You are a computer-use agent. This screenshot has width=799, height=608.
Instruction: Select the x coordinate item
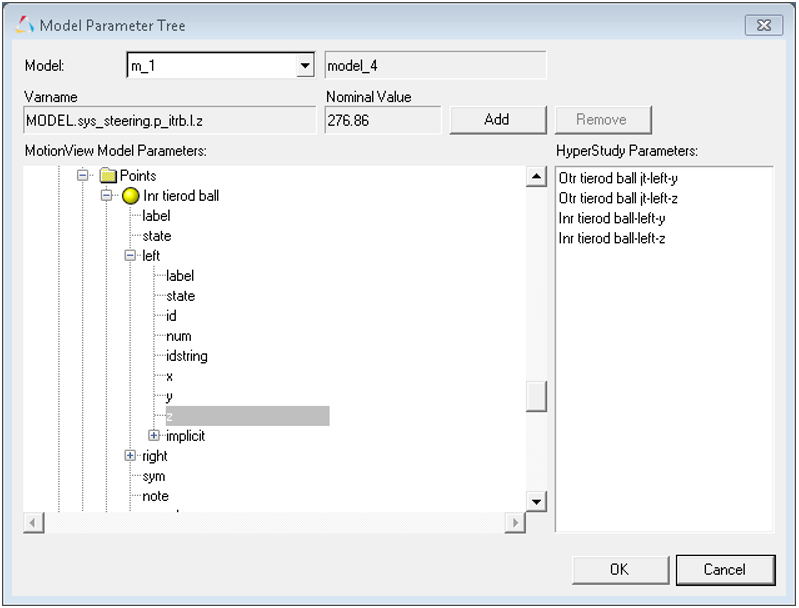coord(170,377)
